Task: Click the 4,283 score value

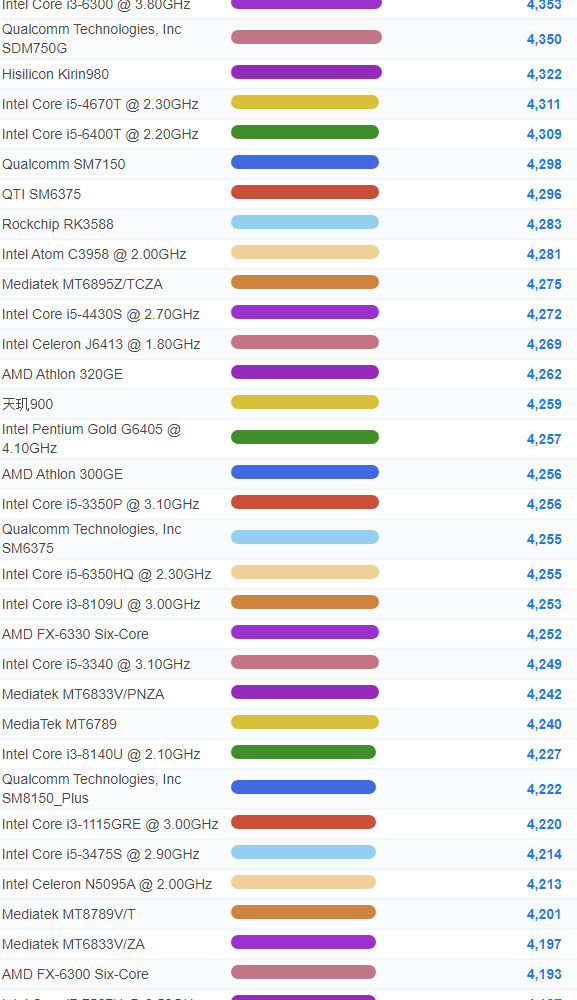Action: coord(544,224)
